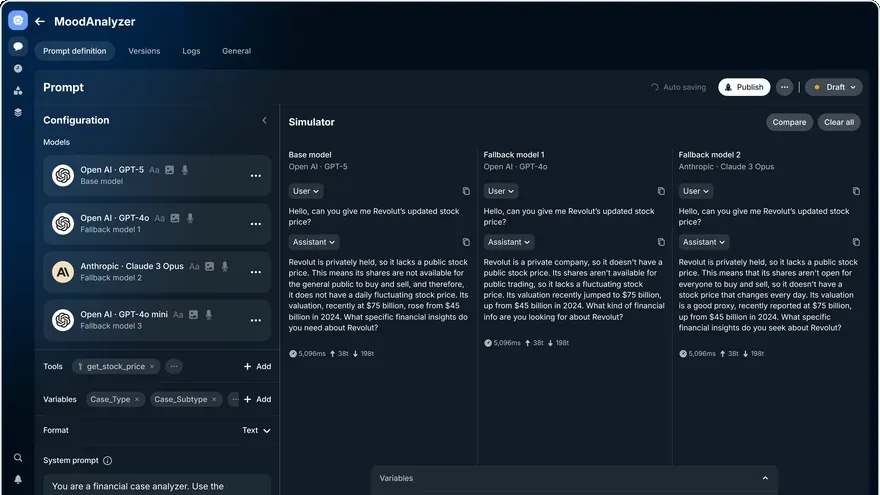The image size is (880, 495).
Task: Copy the Fallback model 1 assistant response
Action: [x=661, y=242]
